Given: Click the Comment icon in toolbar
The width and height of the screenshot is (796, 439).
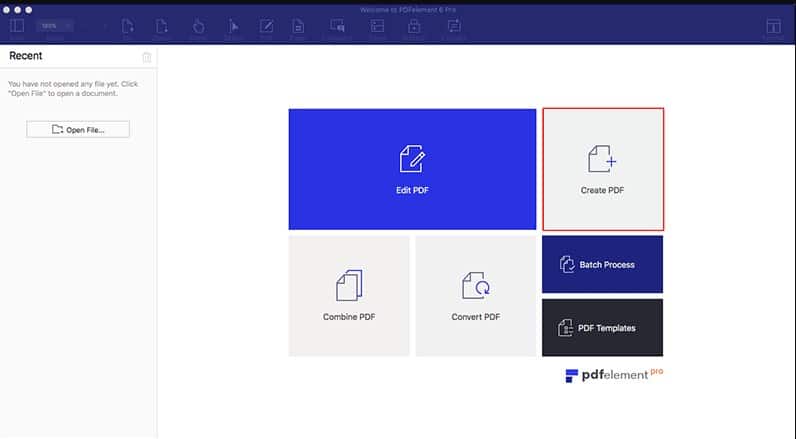Looking at the screenshot, I should coord(337,26).
